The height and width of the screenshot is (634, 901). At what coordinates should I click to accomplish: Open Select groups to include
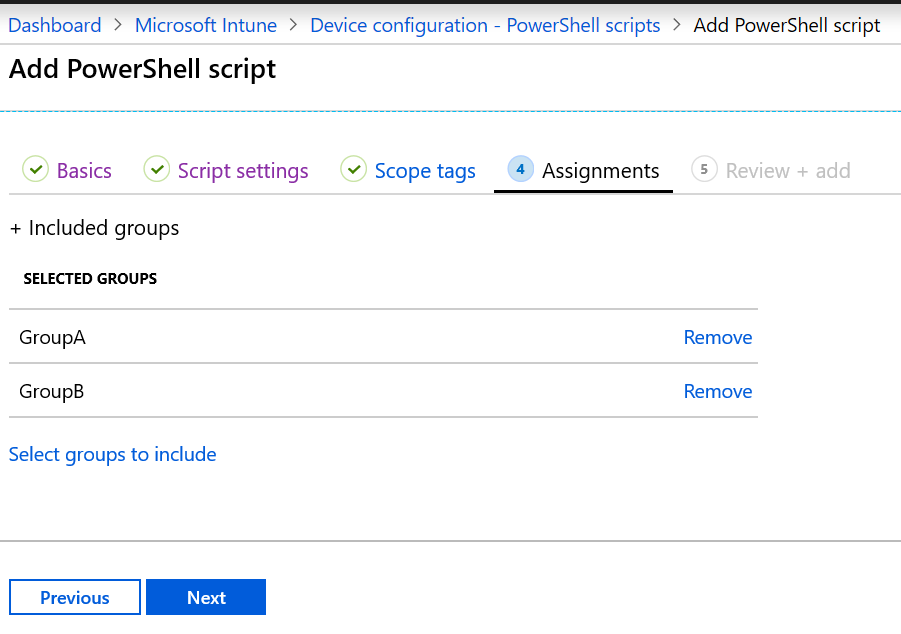[x=112, y=454]
